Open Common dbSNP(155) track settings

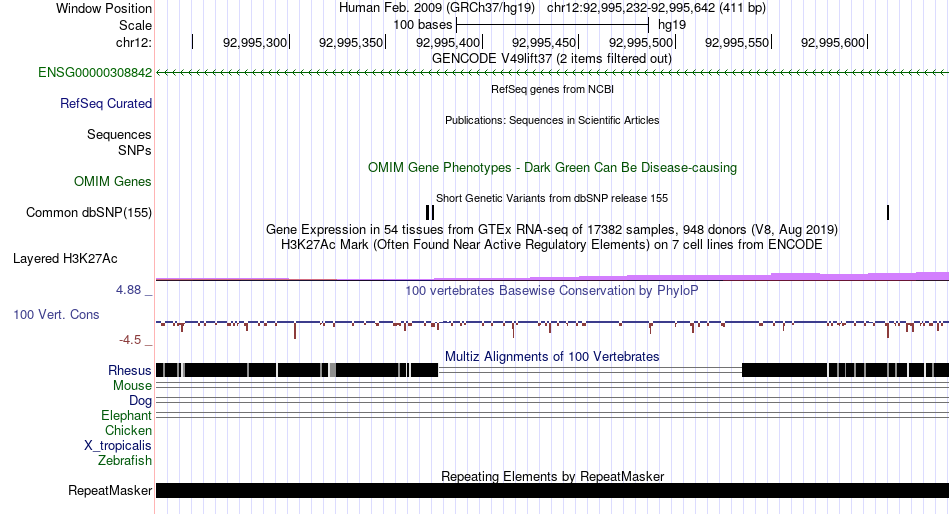coord(89,213)
